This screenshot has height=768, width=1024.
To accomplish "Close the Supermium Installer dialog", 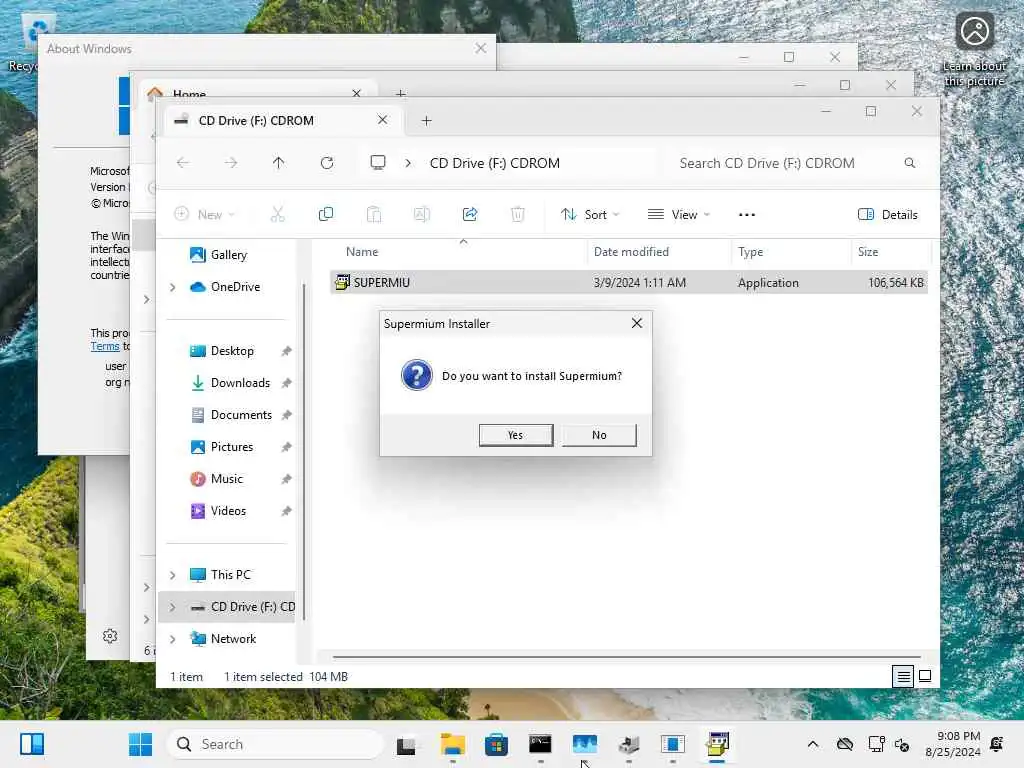I will (x=637, y=323).
